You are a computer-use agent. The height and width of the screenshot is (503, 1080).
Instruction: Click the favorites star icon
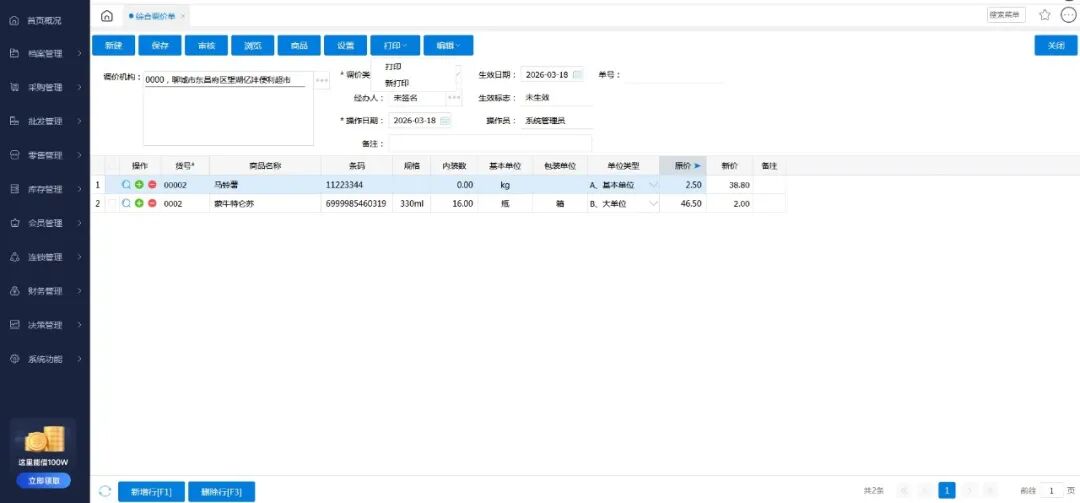click(x=1044, y=15)
